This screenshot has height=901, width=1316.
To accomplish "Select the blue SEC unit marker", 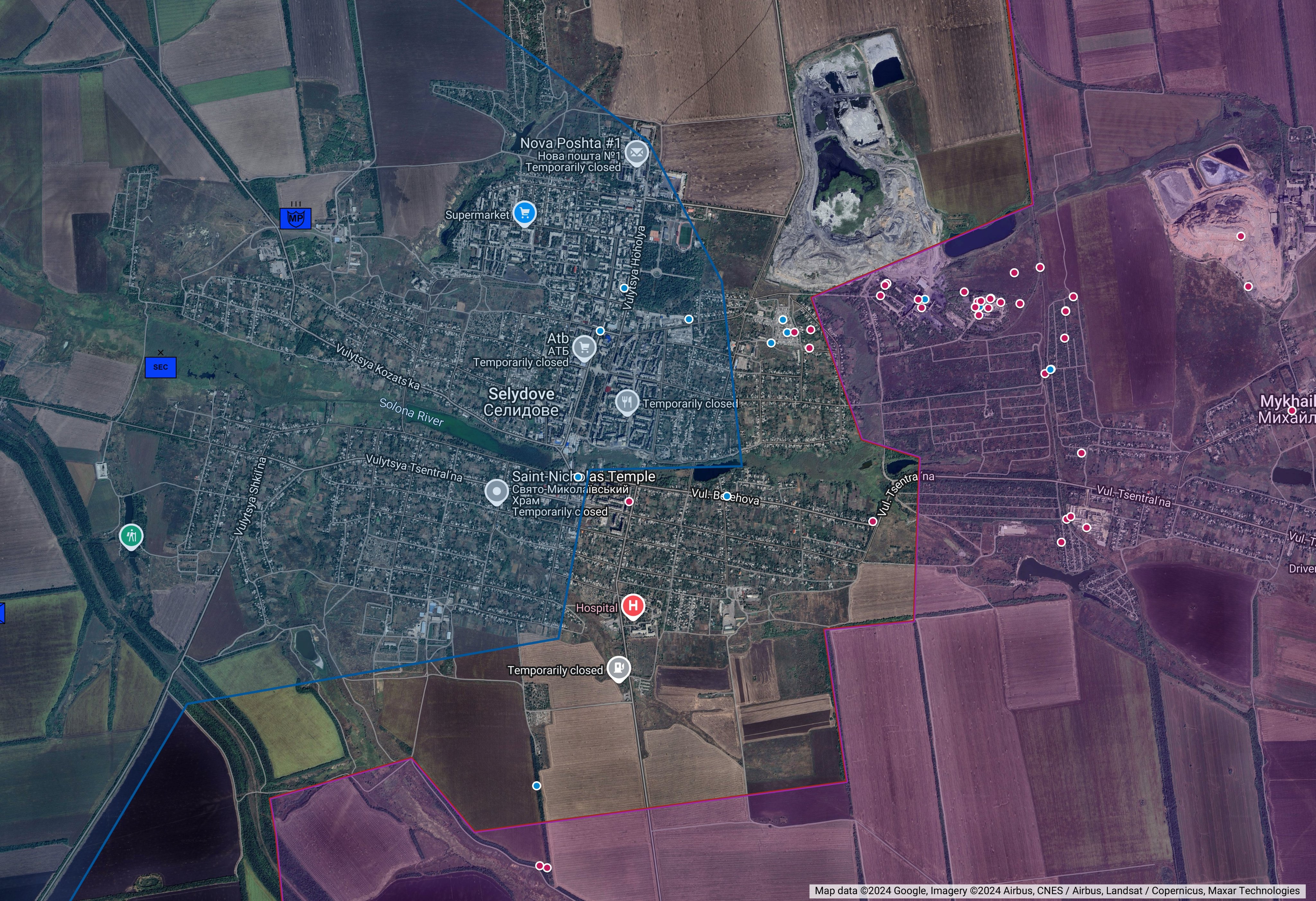I will click(160, 367).
